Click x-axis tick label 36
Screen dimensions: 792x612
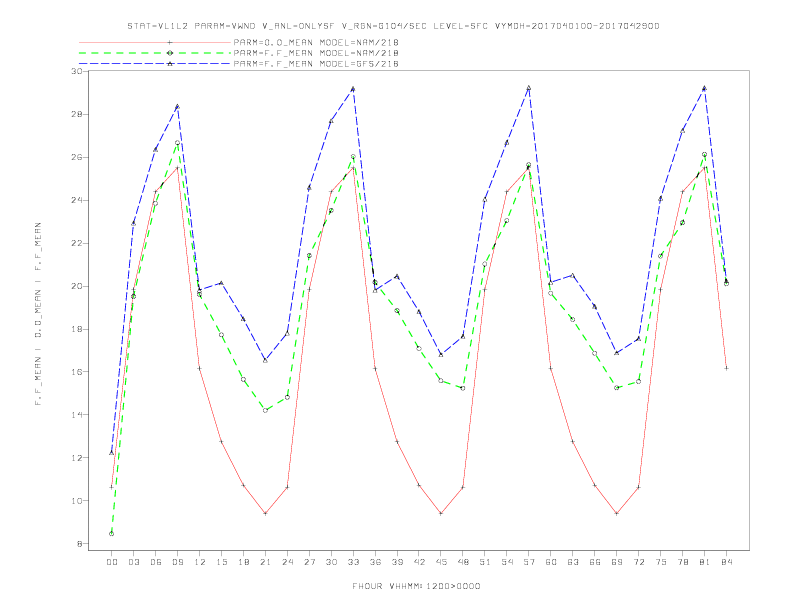tap(375, 562)
